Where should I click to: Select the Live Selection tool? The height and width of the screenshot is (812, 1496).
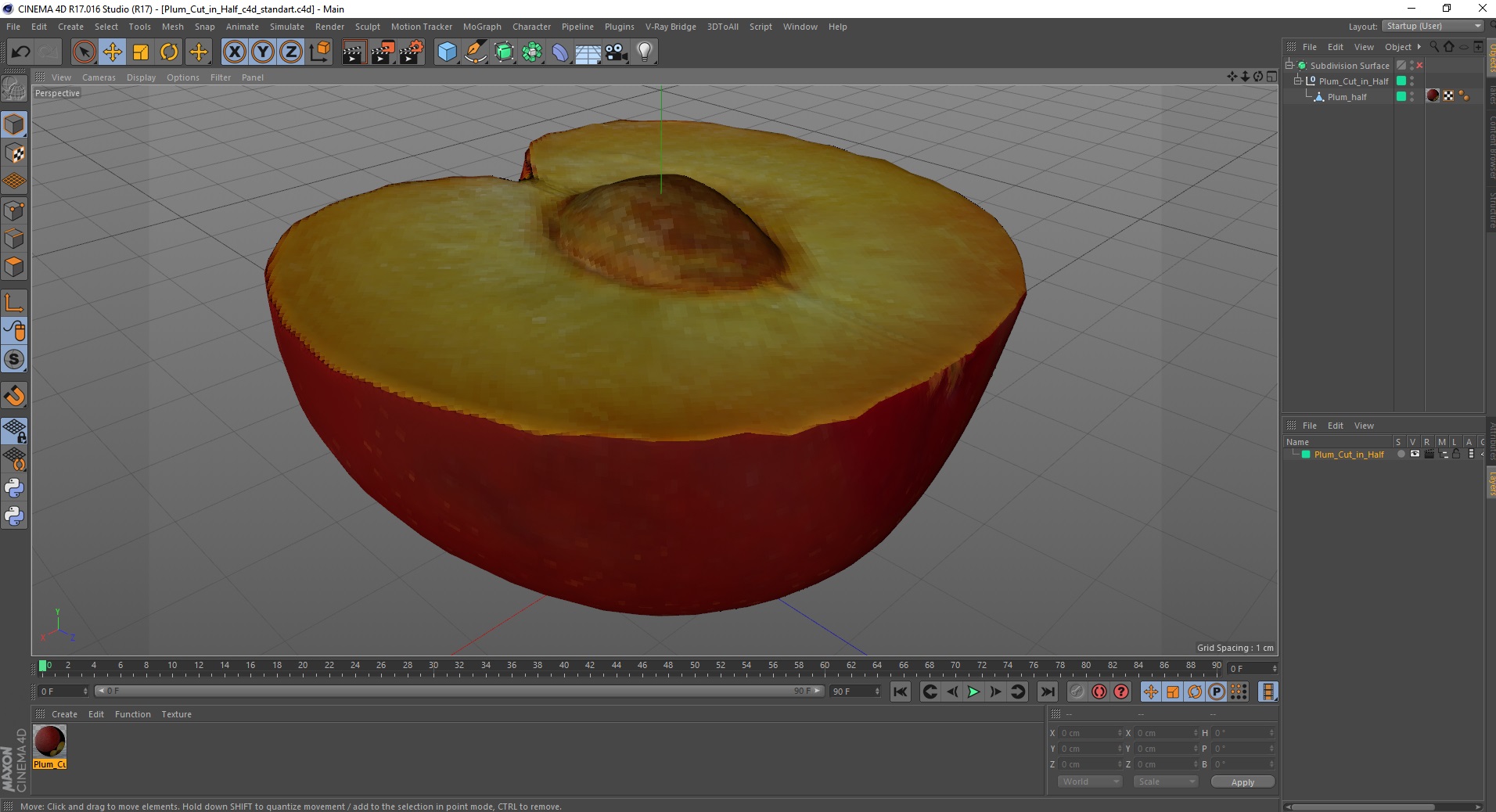pos(84,52)
